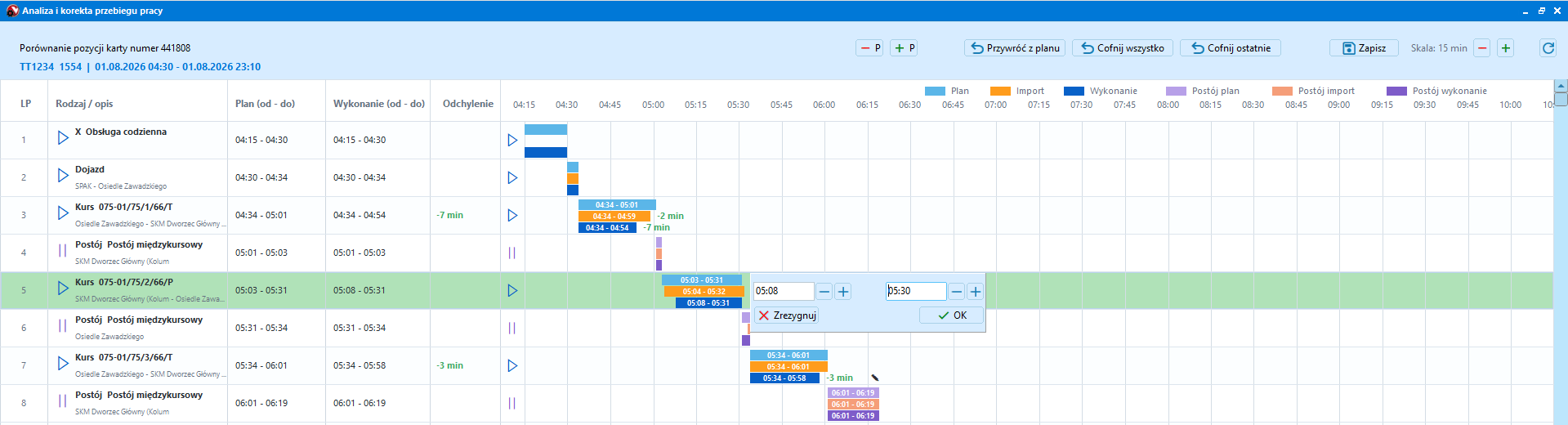Decrease the time scale with red minus
The height and width of the screenshot is (425, 1568).
point(1482,48)
